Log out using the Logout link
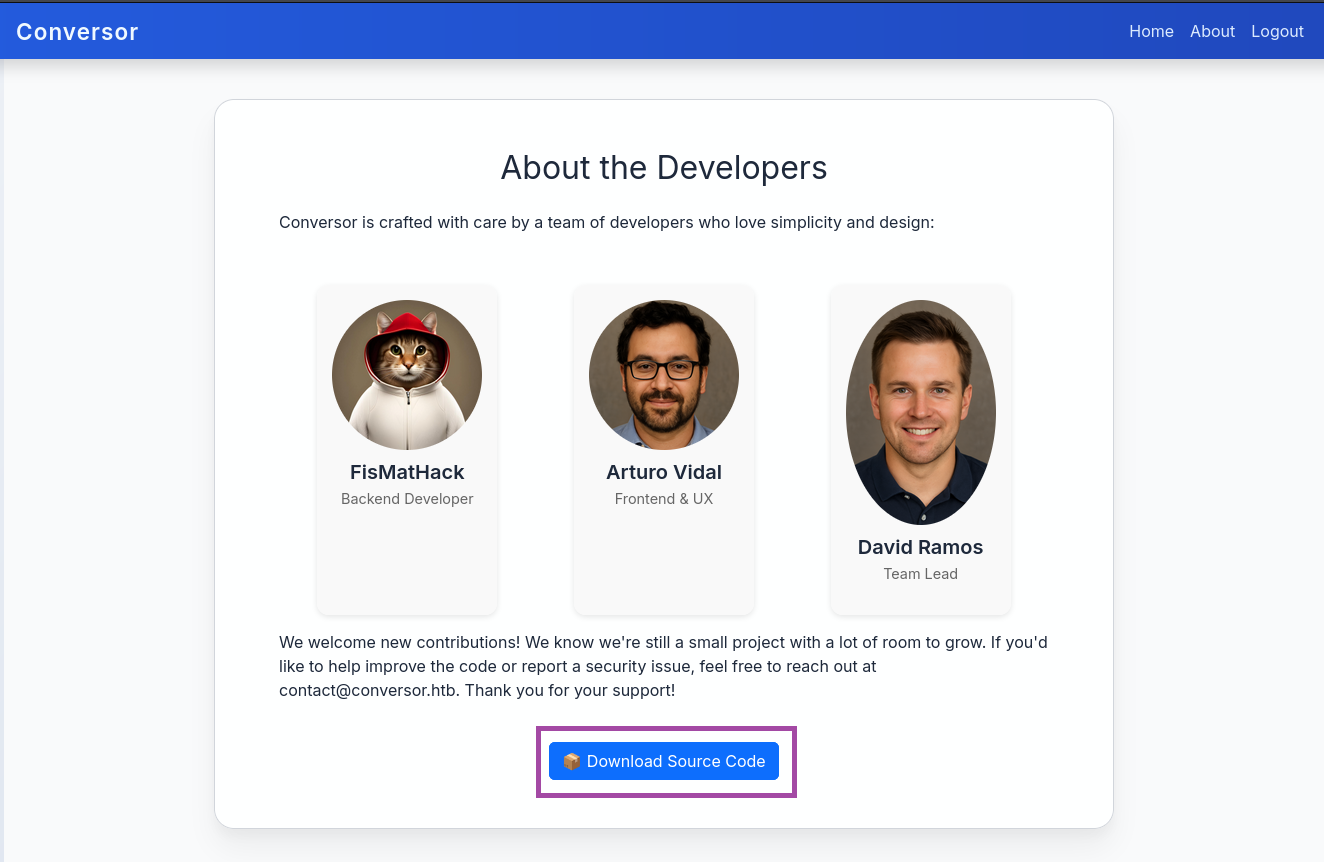This screenshot has width=1324, height=862. [1277, 31]
